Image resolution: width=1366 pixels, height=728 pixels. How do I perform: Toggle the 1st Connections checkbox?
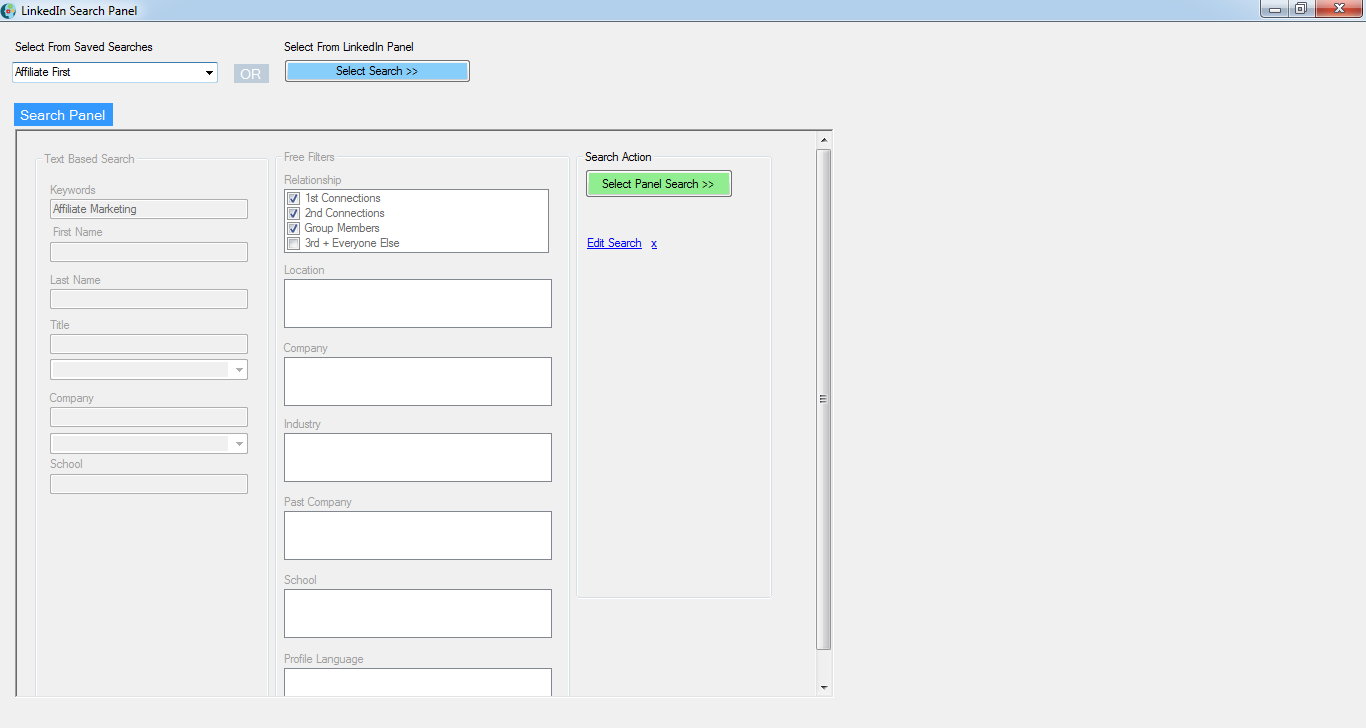294,198
